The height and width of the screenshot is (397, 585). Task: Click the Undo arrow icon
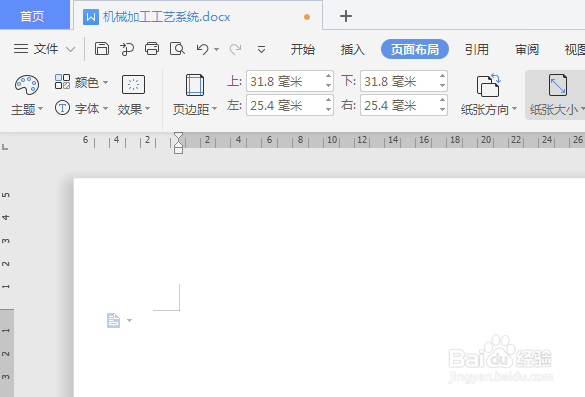pos(203,49)
